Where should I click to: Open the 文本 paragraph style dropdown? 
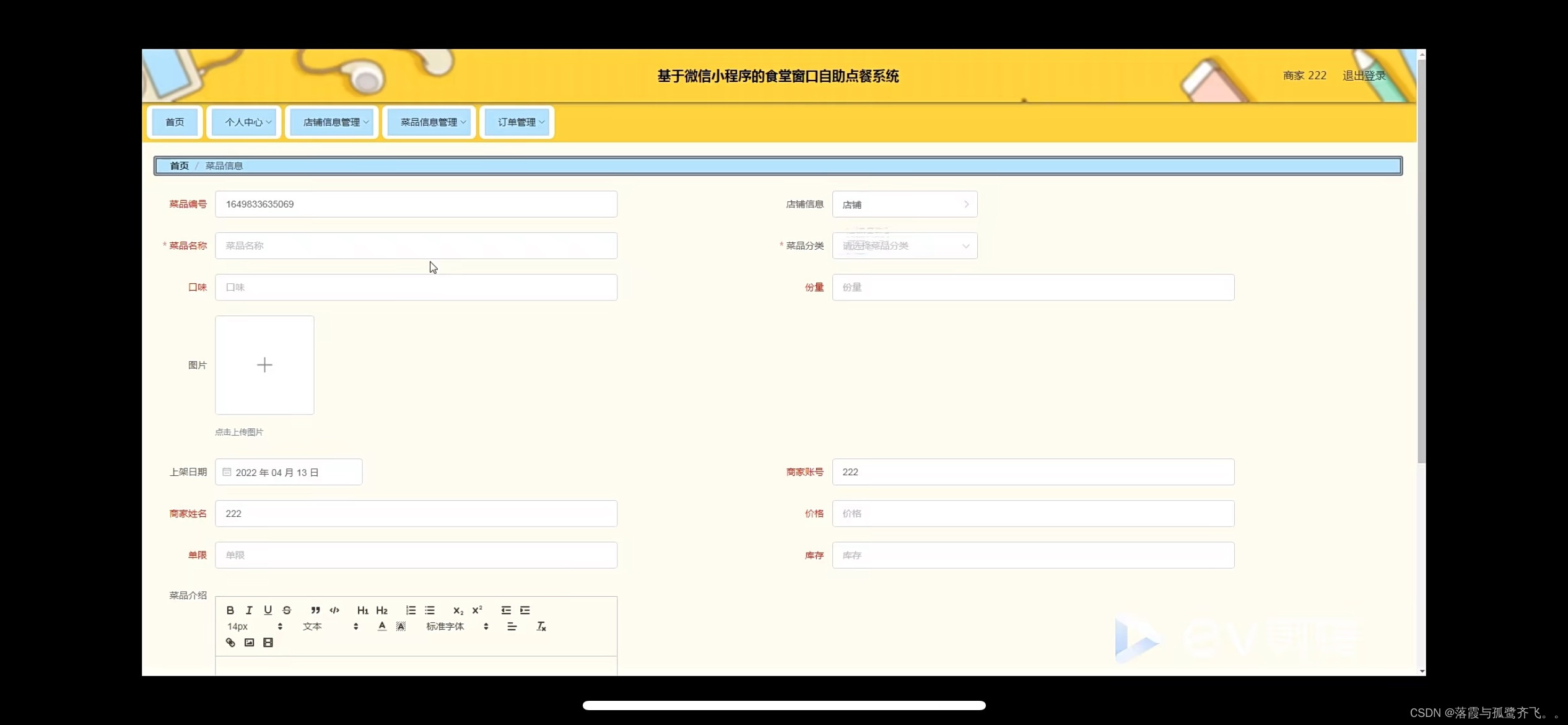(330, 626)
